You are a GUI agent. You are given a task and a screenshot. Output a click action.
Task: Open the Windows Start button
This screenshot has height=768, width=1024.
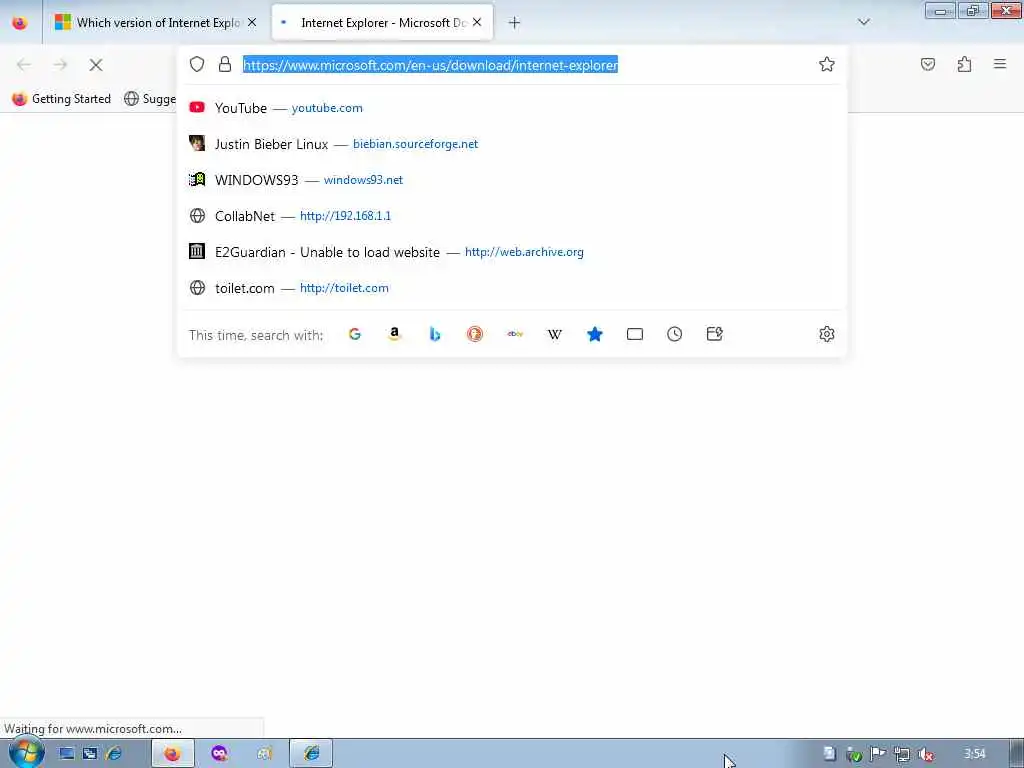26,753
